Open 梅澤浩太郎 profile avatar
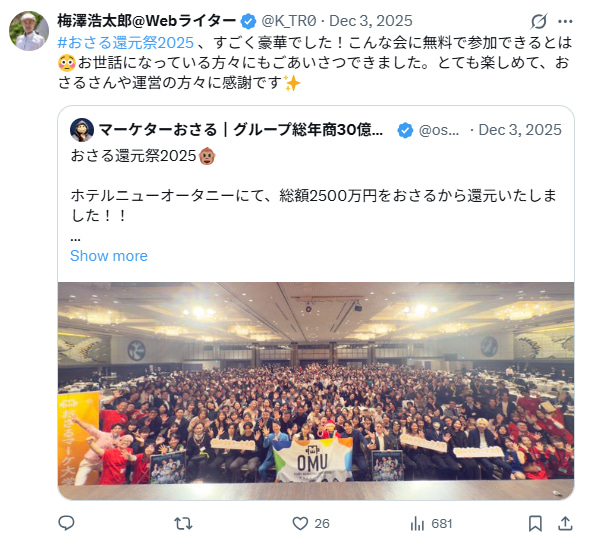Image resolution: width=590 pixels, height=543 pixels. pyautogui.click(x=29, y=30)
